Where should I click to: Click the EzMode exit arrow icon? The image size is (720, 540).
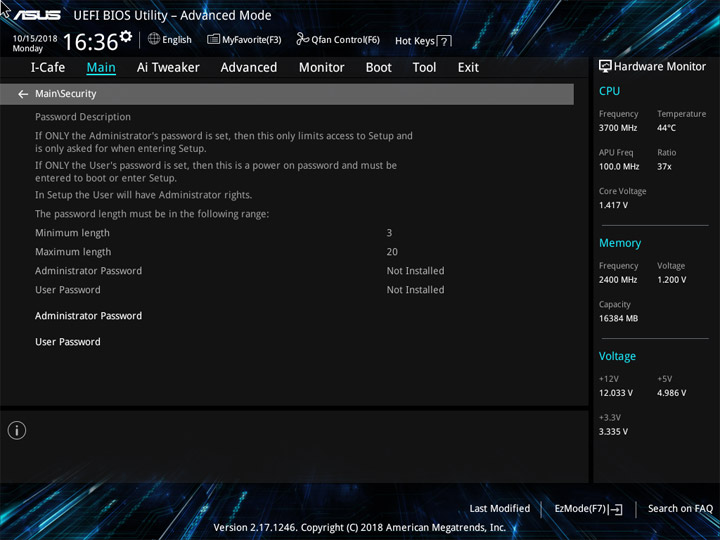point(616,509)
